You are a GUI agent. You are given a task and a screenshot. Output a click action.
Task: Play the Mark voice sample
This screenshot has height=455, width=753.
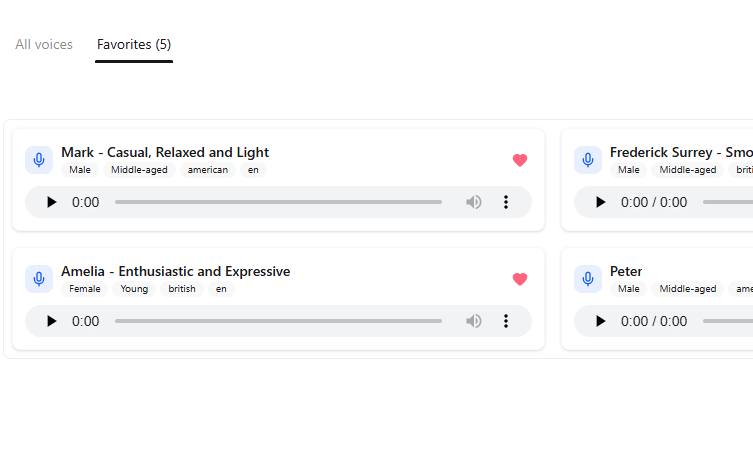point(51,202)
